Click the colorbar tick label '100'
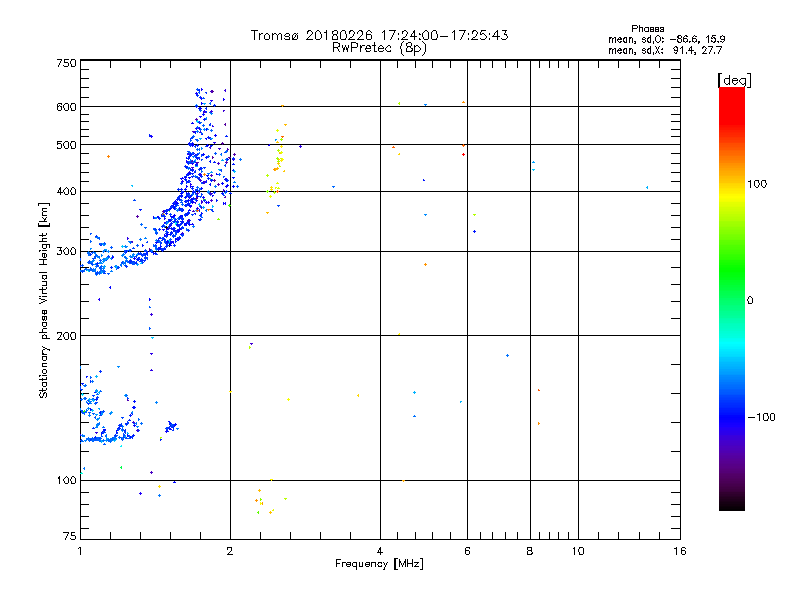 pos(757,184)
